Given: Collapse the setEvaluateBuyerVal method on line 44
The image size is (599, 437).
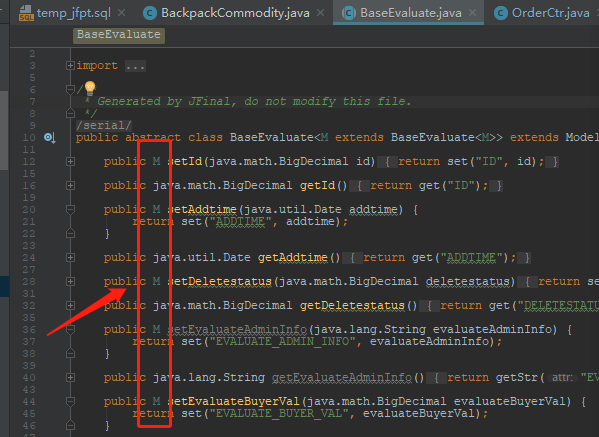Looking at the screenshot, I should pos(70,401).
